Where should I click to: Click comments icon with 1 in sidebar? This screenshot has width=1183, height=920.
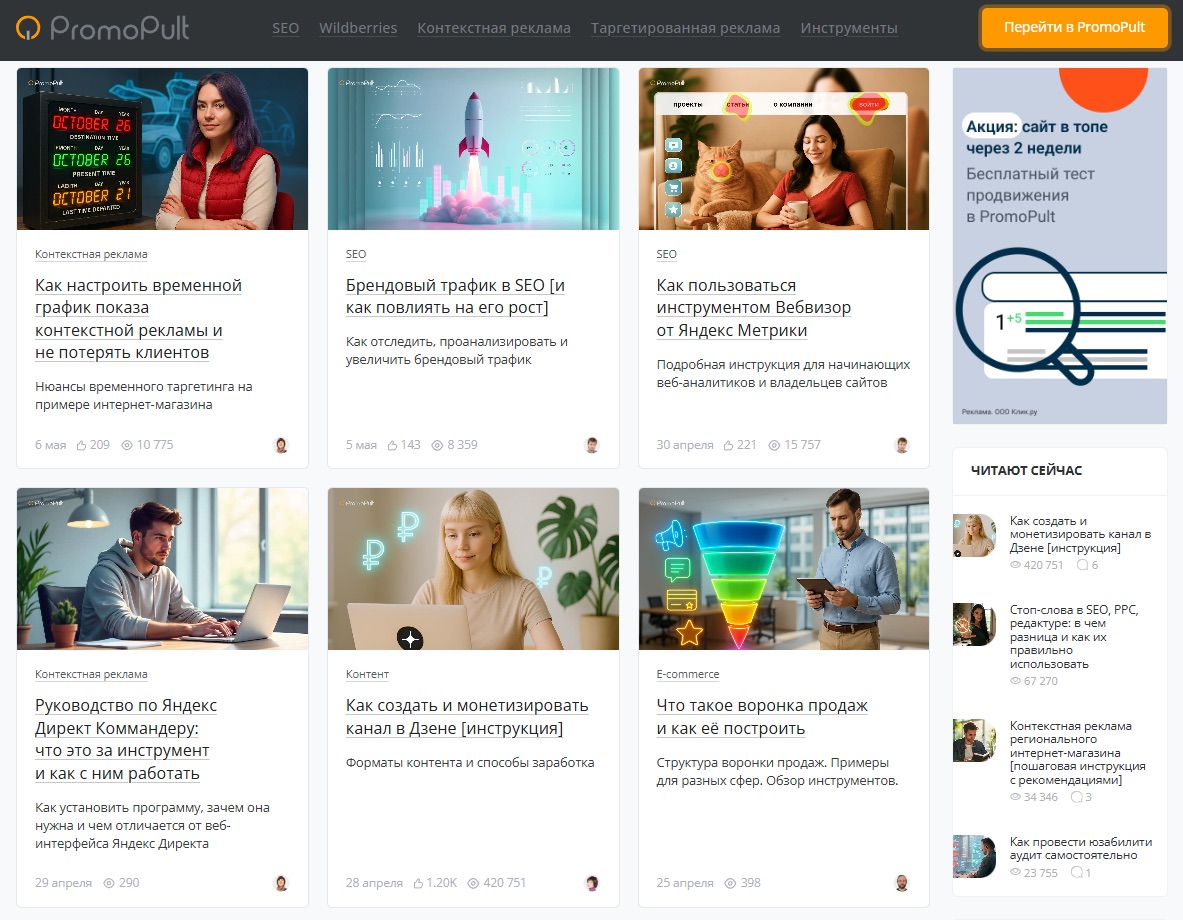tap(1077, 872)
